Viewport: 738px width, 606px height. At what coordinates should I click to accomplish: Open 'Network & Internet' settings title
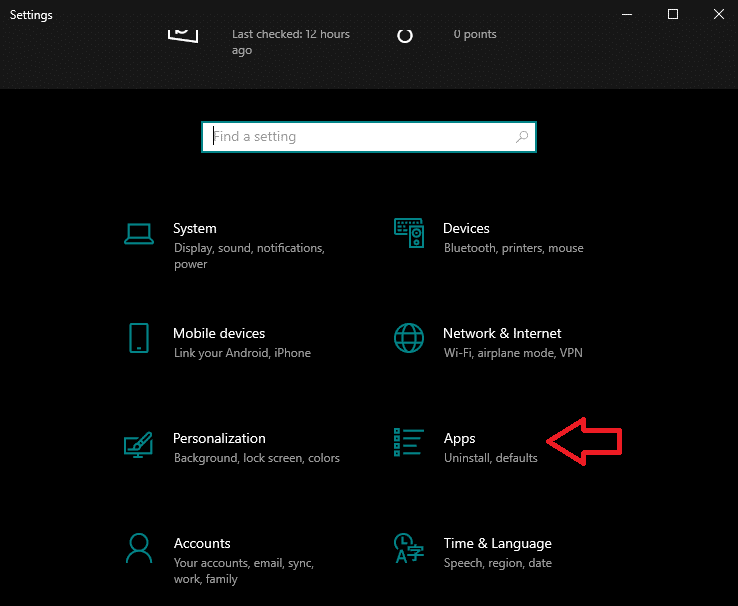502,333
